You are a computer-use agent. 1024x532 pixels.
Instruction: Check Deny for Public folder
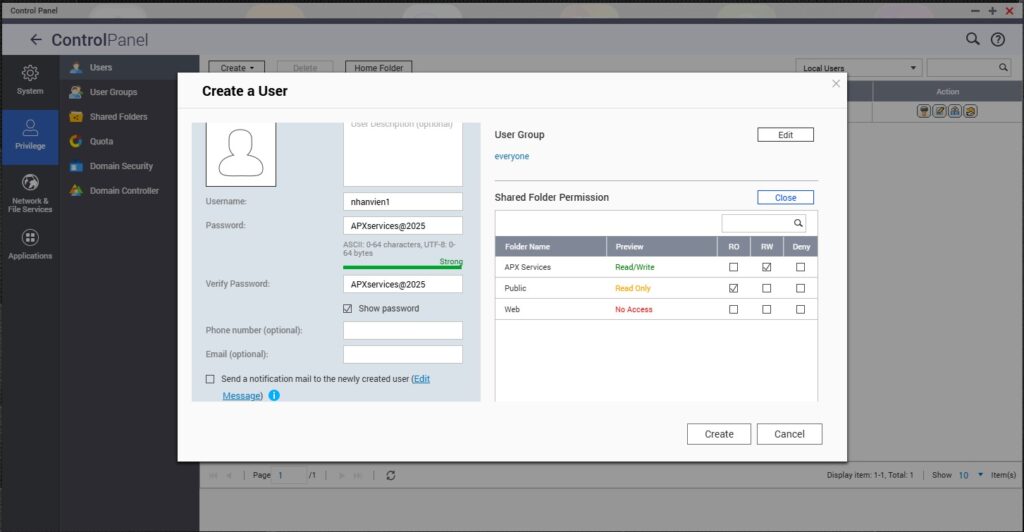801,288
